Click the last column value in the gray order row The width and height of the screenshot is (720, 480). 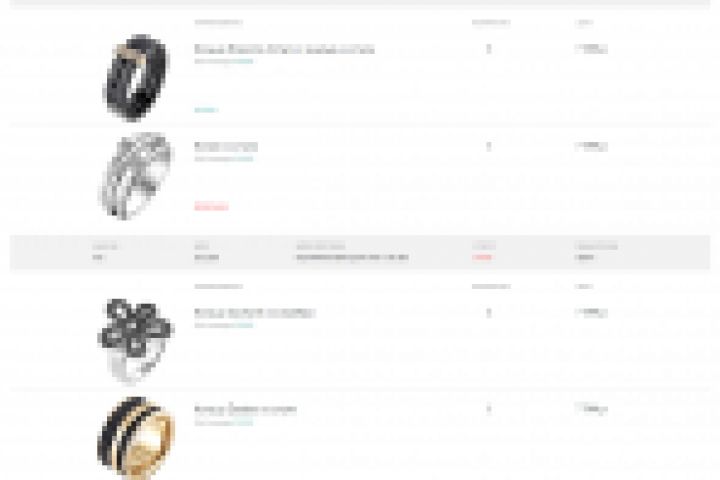[x=584, y=257]
